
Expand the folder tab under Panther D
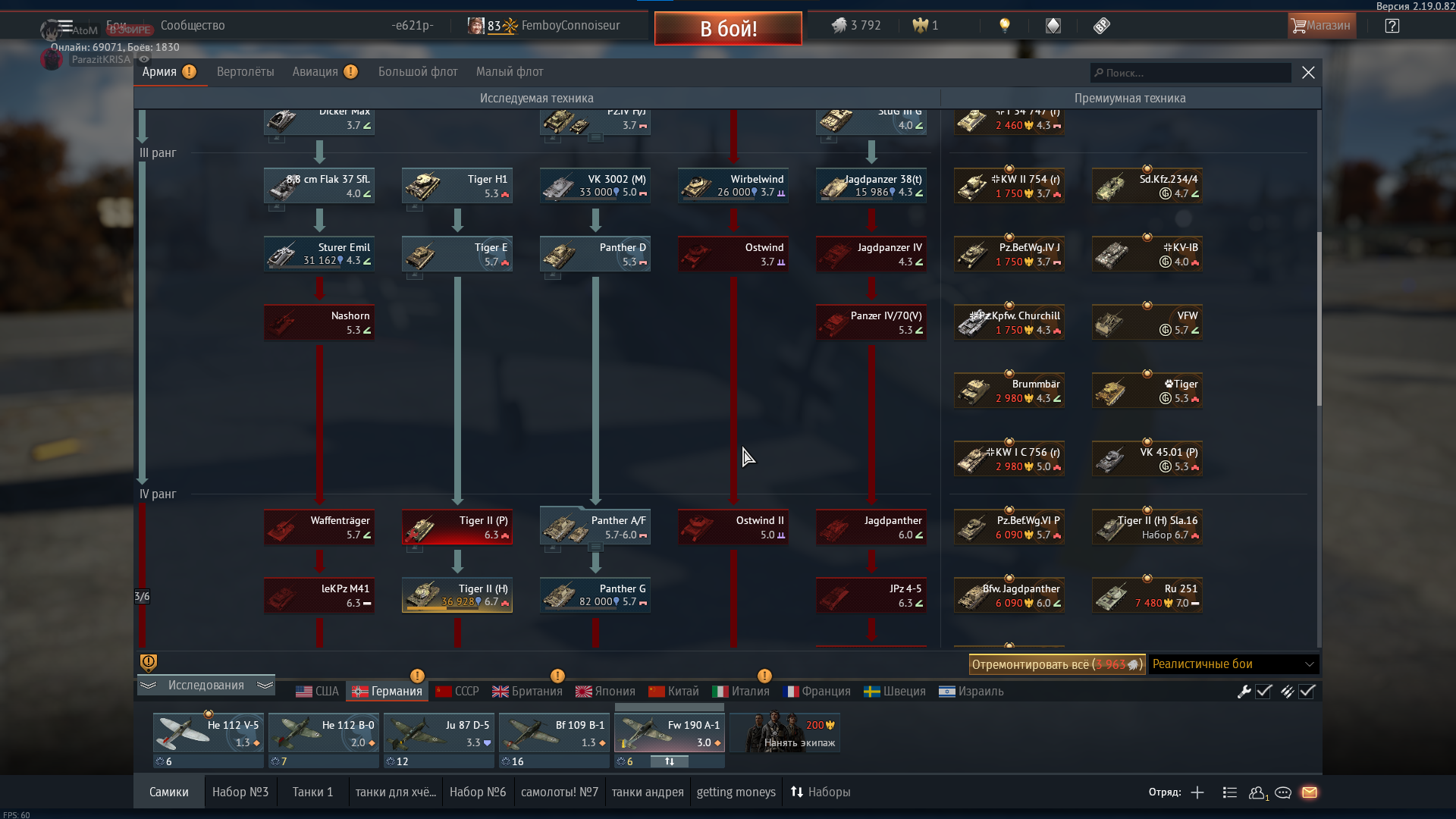point(553,275)
